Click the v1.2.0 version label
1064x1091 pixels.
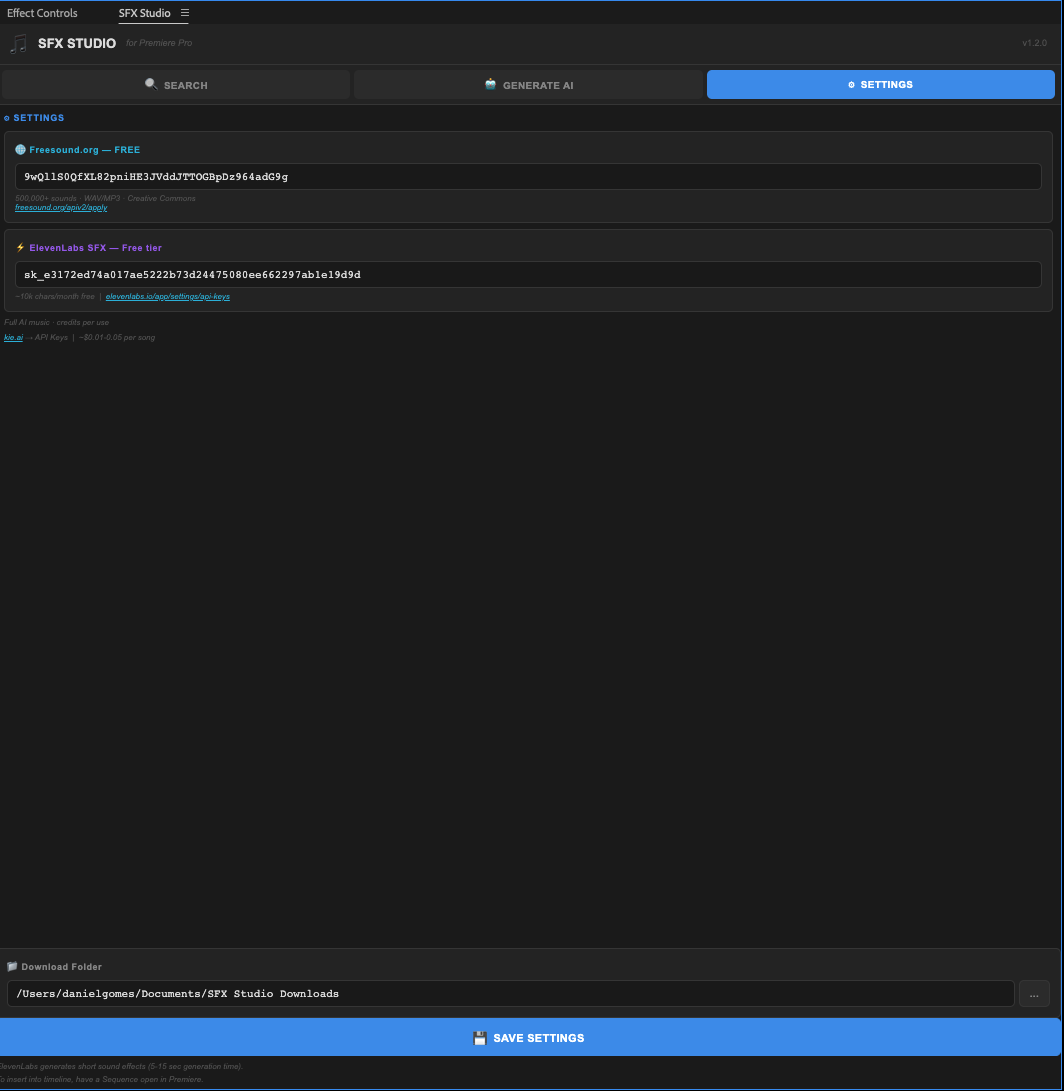[x=1034, y=43]
